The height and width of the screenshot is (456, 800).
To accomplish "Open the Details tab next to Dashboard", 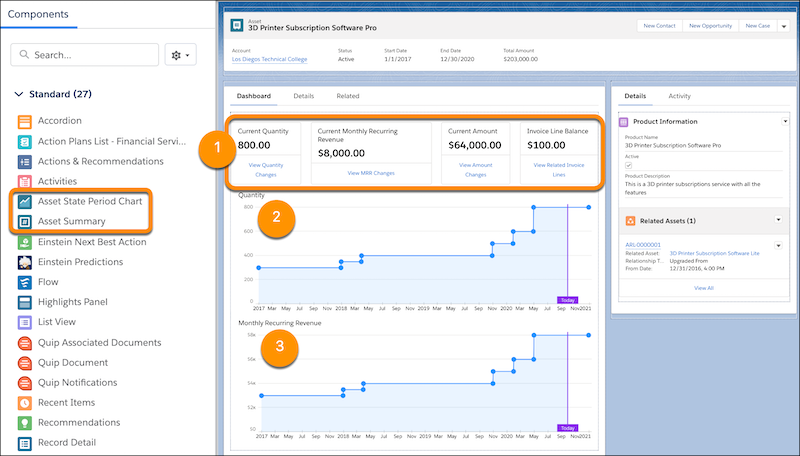I will click(x=304, y=96).
